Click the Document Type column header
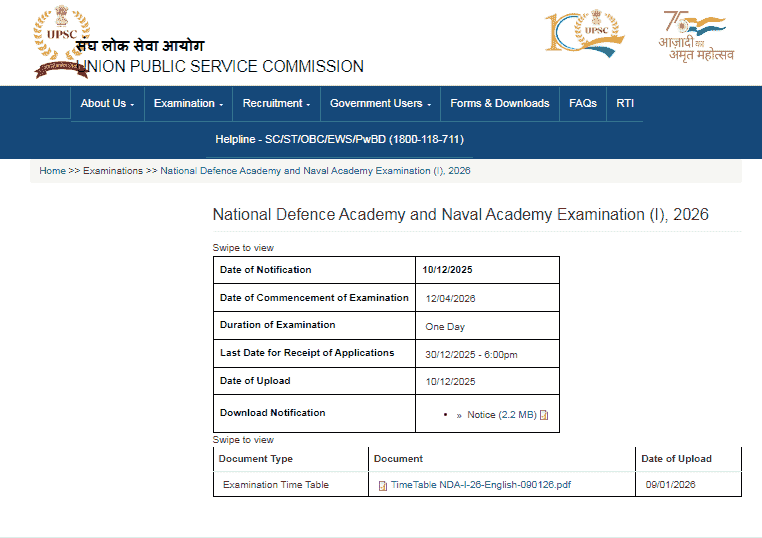The image size is (762, 538). (256, 459)
